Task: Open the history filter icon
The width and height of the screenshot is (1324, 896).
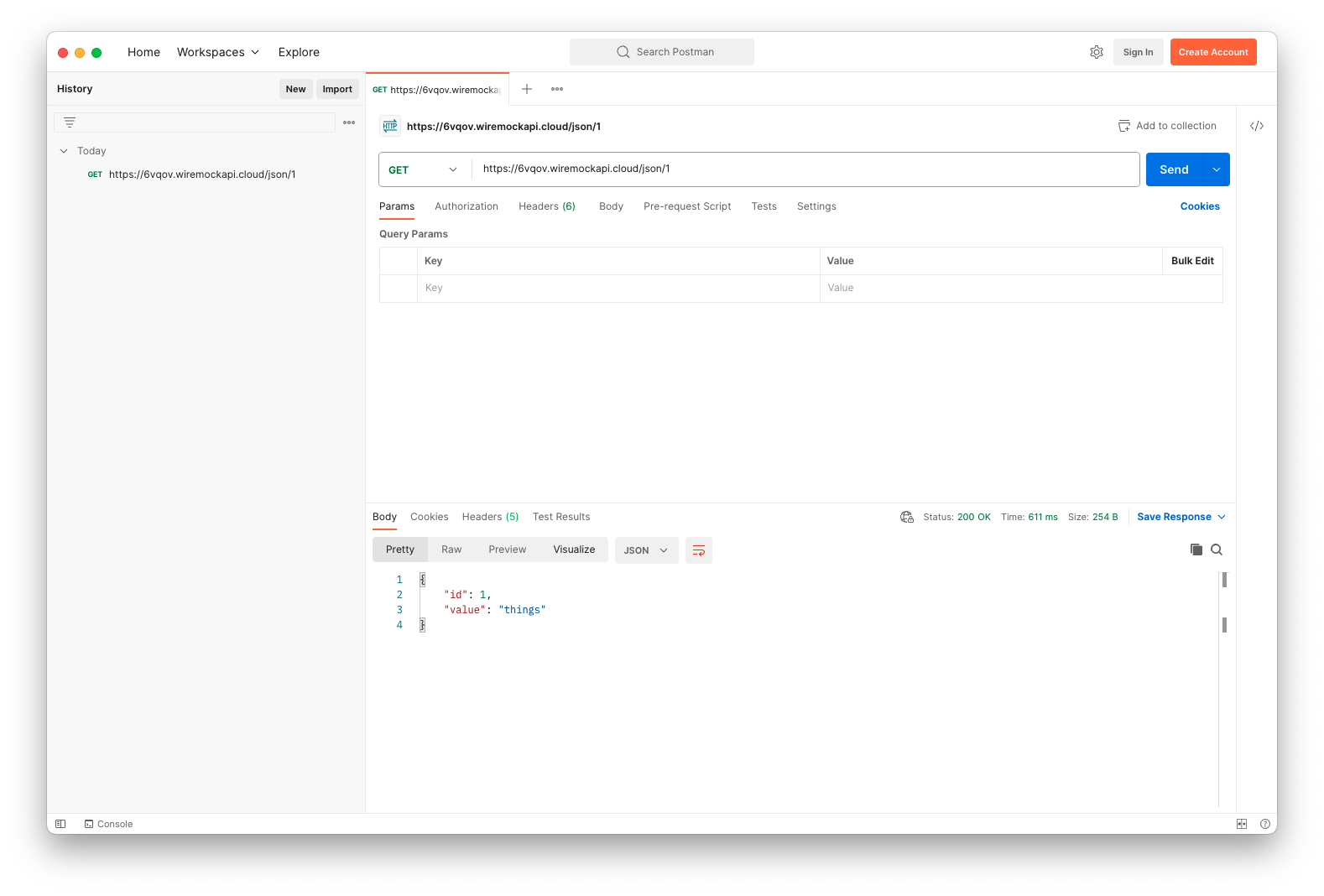Action: pos(70,122)
